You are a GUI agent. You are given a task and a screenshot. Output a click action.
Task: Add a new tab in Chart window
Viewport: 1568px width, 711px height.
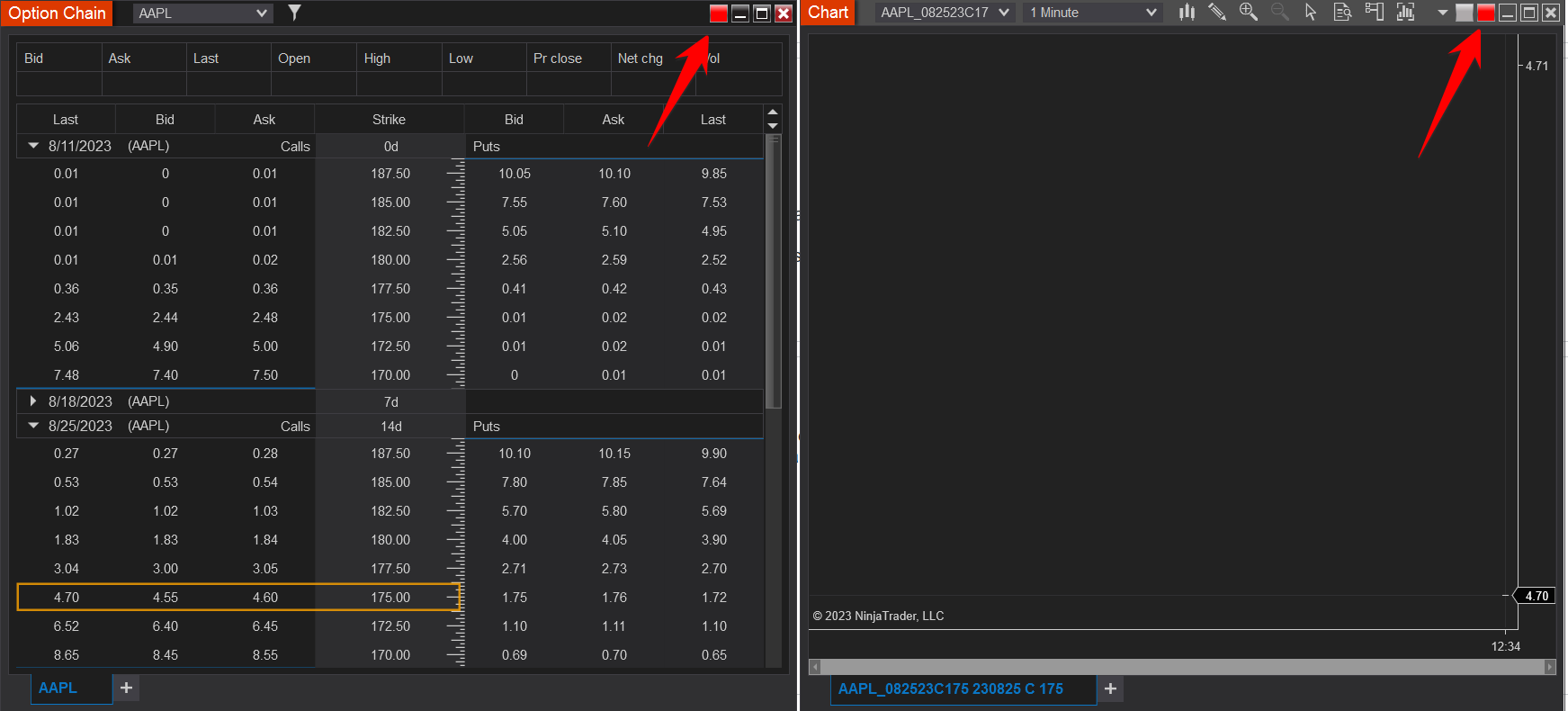click(1110, 688)
